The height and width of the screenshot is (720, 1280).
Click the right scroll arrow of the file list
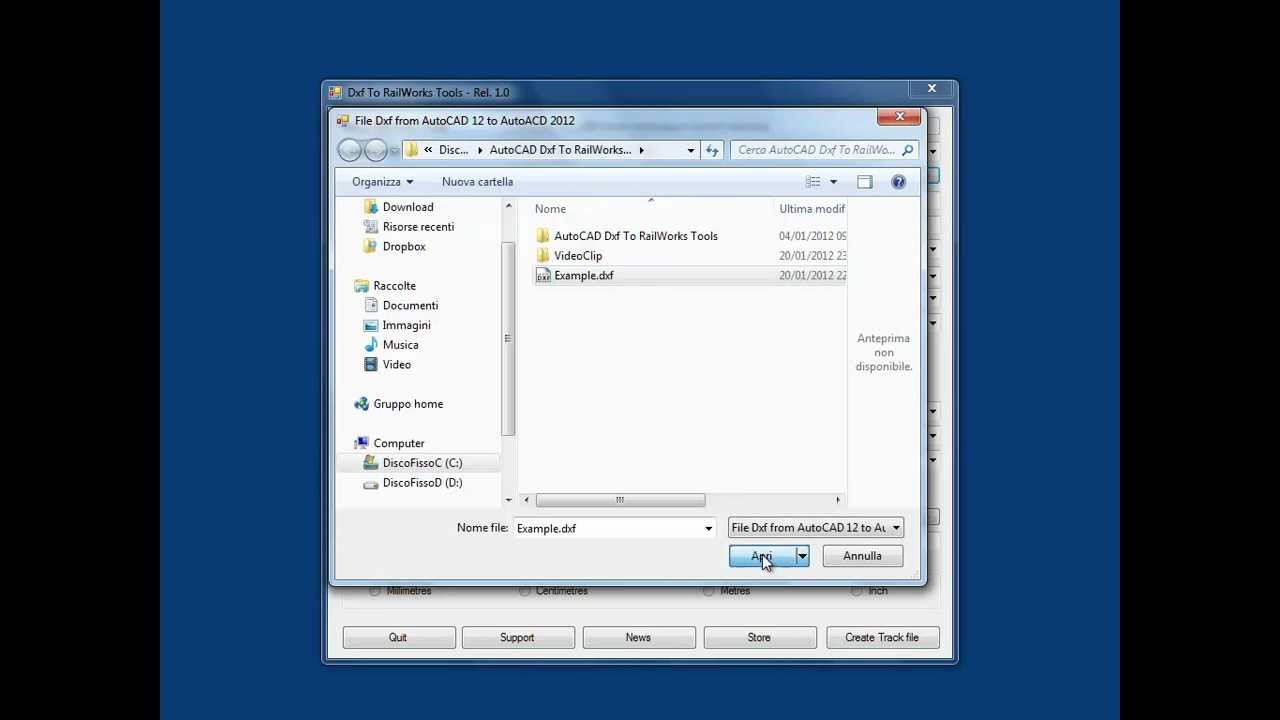coord(838,500)
